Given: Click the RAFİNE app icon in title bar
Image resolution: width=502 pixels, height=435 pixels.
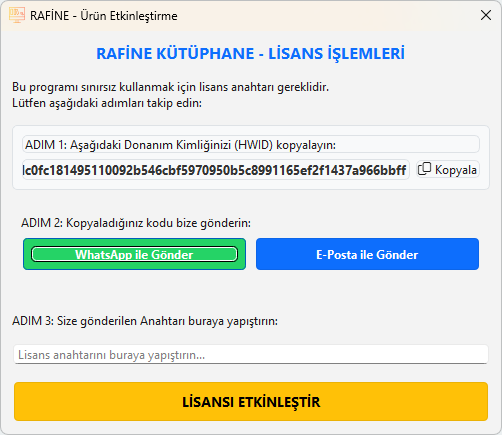Looking at the screenshot, I should (17, 15).
